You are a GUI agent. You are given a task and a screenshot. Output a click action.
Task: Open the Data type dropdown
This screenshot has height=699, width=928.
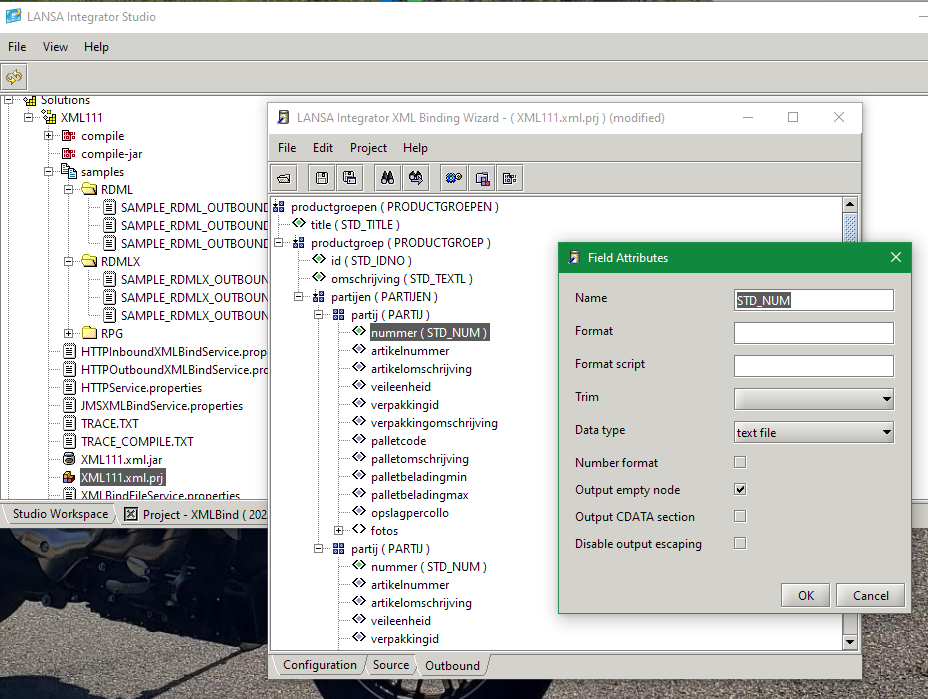tap(813, 433)
